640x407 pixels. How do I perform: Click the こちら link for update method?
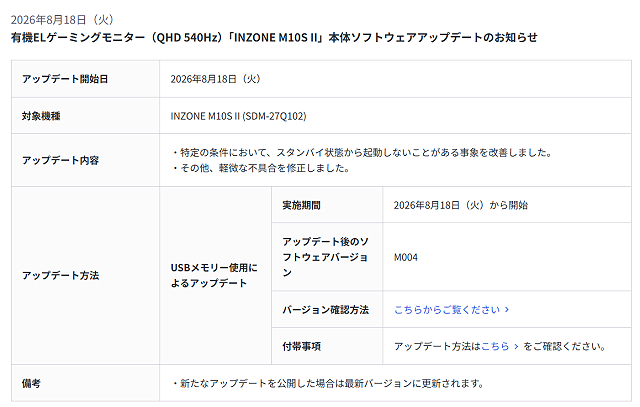(495, 347)
